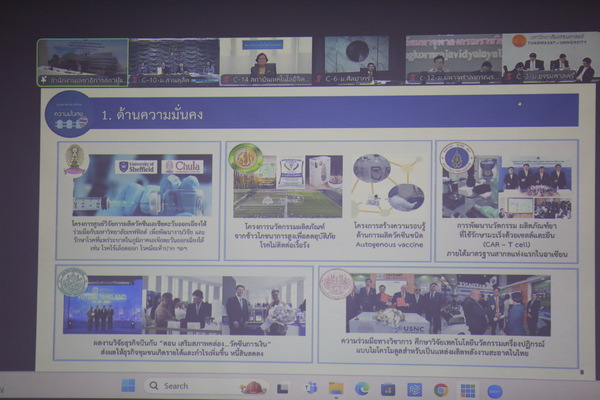Viewport: 600px width, 400px height.
Task: Select the first green-bordered participant video
Action: (x=83, y=62)
